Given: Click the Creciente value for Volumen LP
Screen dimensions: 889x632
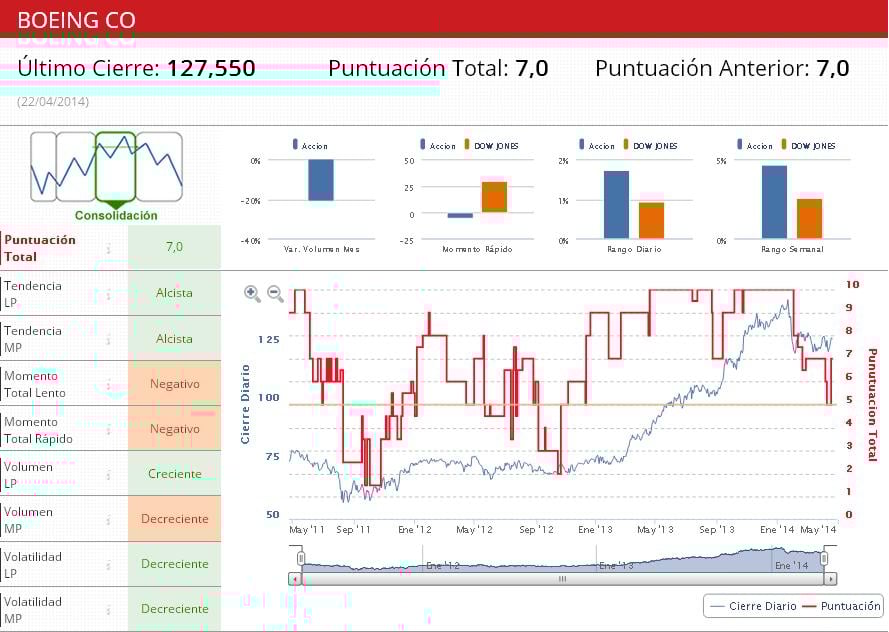Looking at the screenshot, I should coord(175,474).
